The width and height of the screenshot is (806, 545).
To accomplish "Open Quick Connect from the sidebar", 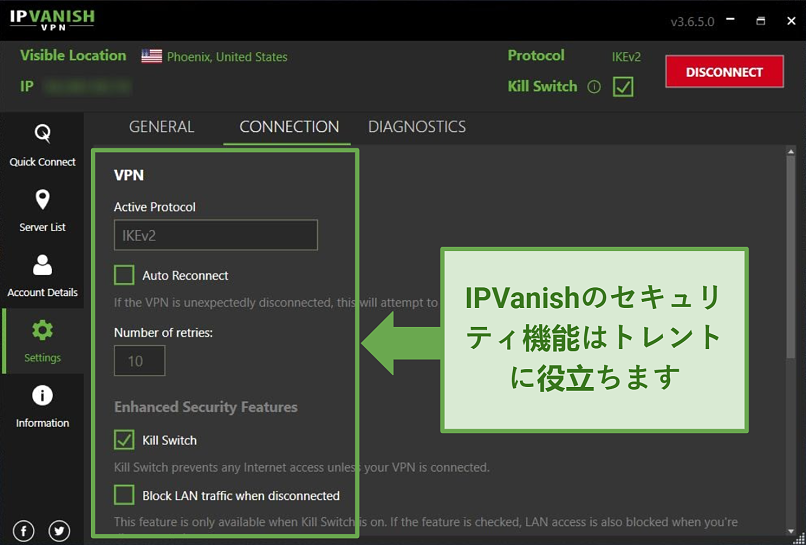I will 42,146.
